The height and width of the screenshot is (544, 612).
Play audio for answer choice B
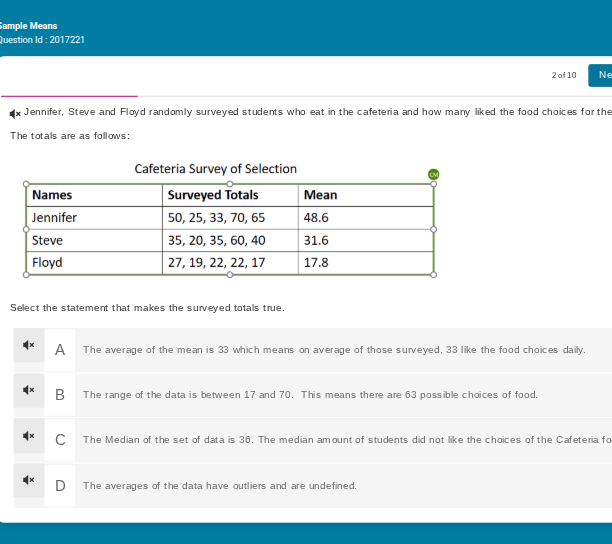click(x=29, y=390)
